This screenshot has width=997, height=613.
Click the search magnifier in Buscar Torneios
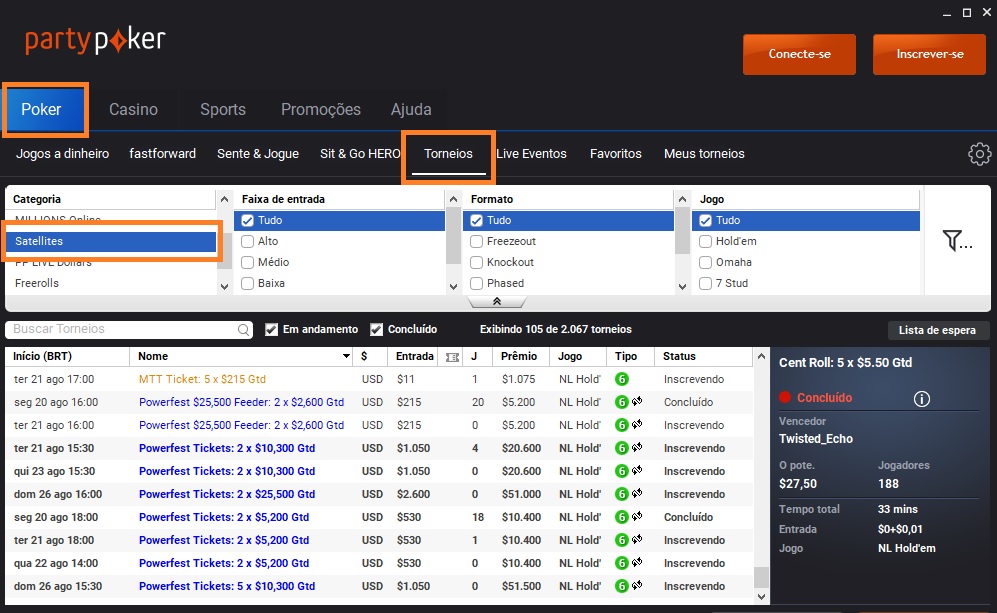click(244, 329)
